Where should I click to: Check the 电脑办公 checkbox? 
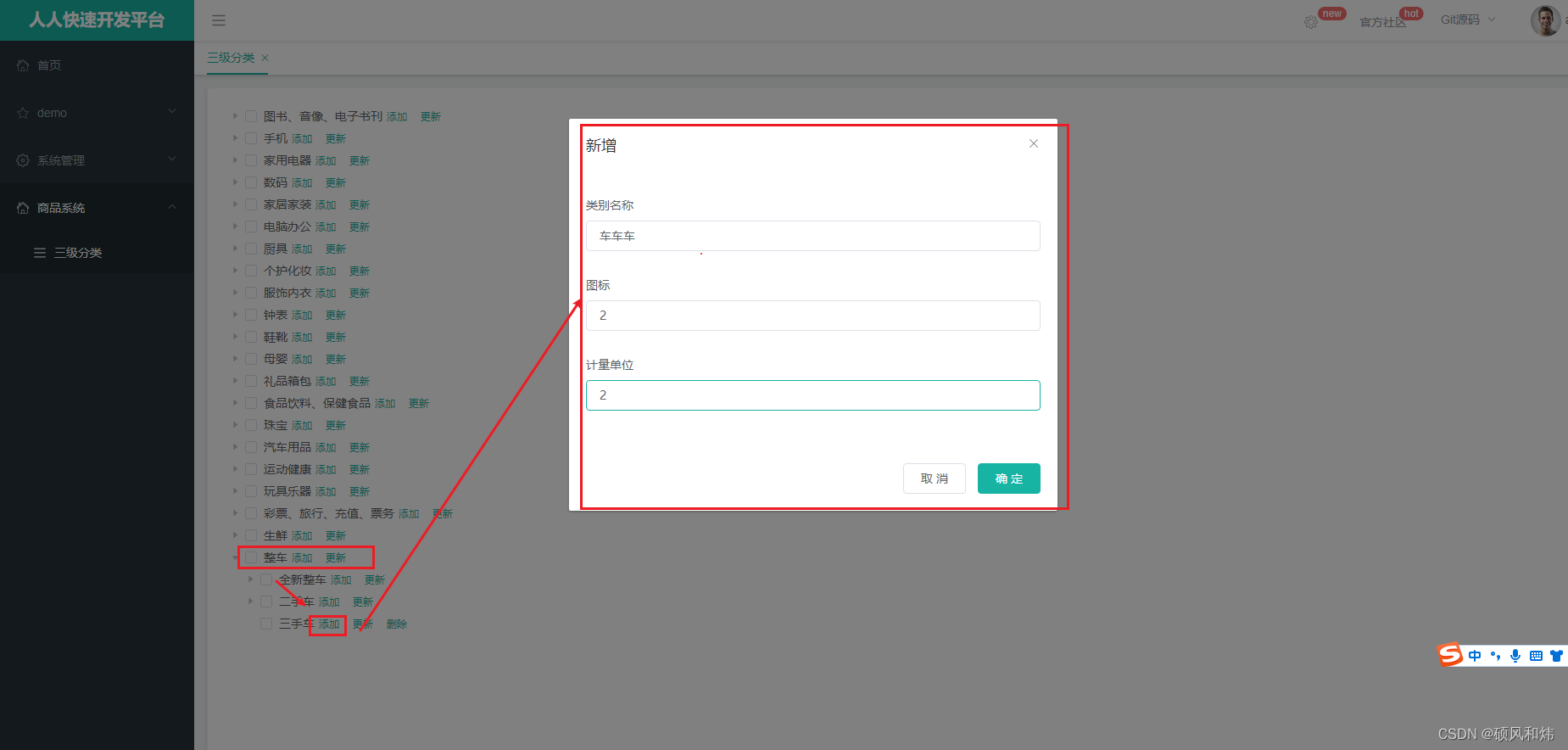point(251,227)
